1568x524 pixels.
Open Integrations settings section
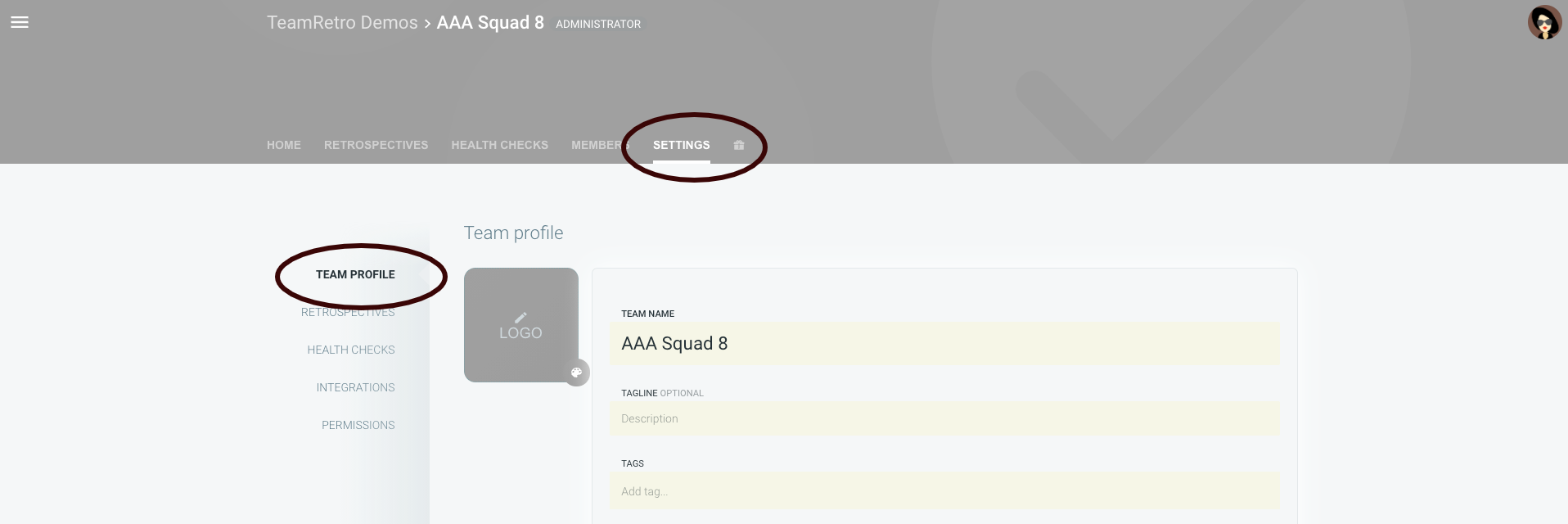click(x=355, y=387)
